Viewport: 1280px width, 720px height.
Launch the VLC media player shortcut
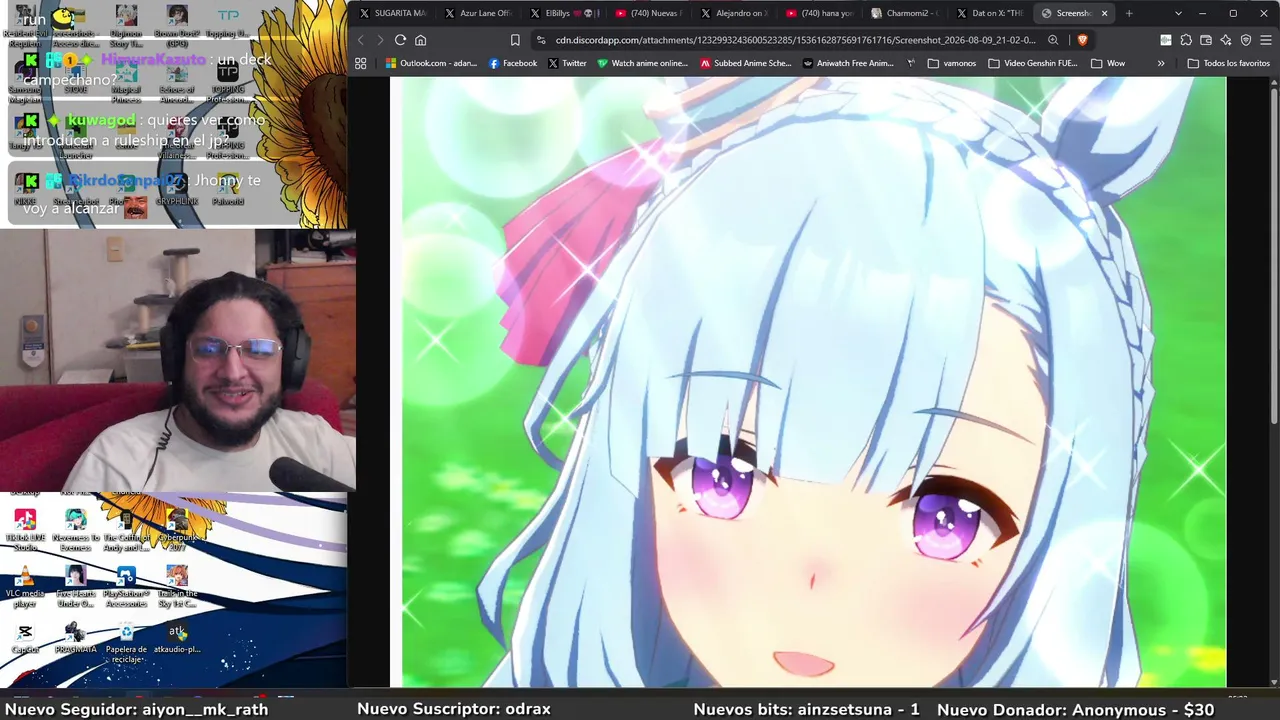25,587
